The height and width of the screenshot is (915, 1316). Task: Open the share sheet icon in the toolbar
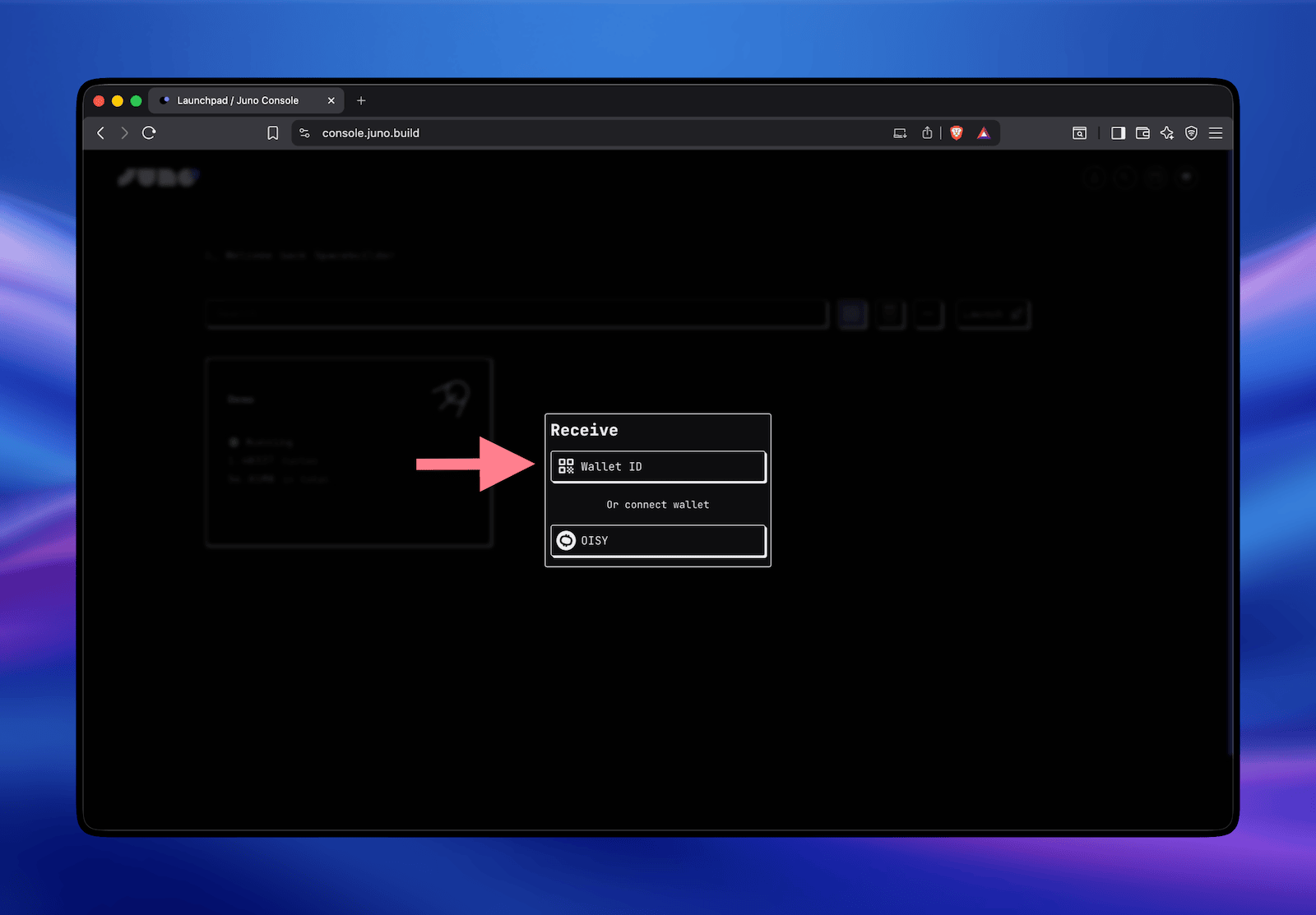(927, 132)
